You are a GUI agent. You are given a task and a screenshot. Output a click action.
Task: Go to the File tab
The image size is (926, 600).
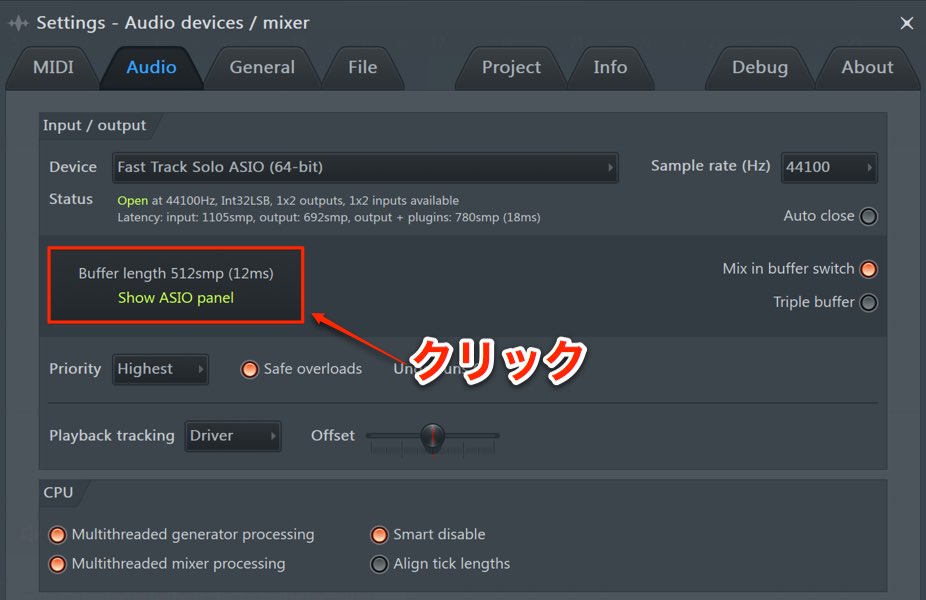point(363,67)
